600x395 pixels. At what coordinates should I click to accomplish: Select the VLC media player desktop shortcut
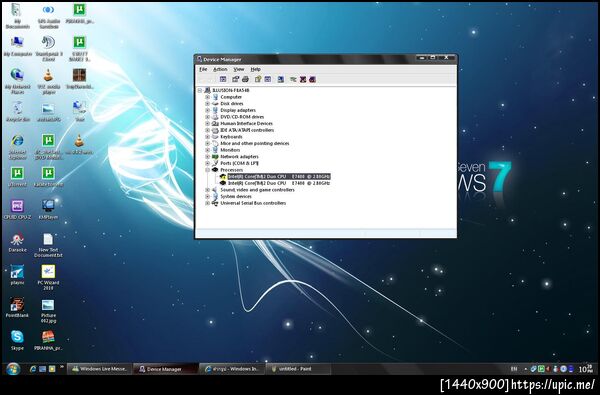(x=48, y=81)
